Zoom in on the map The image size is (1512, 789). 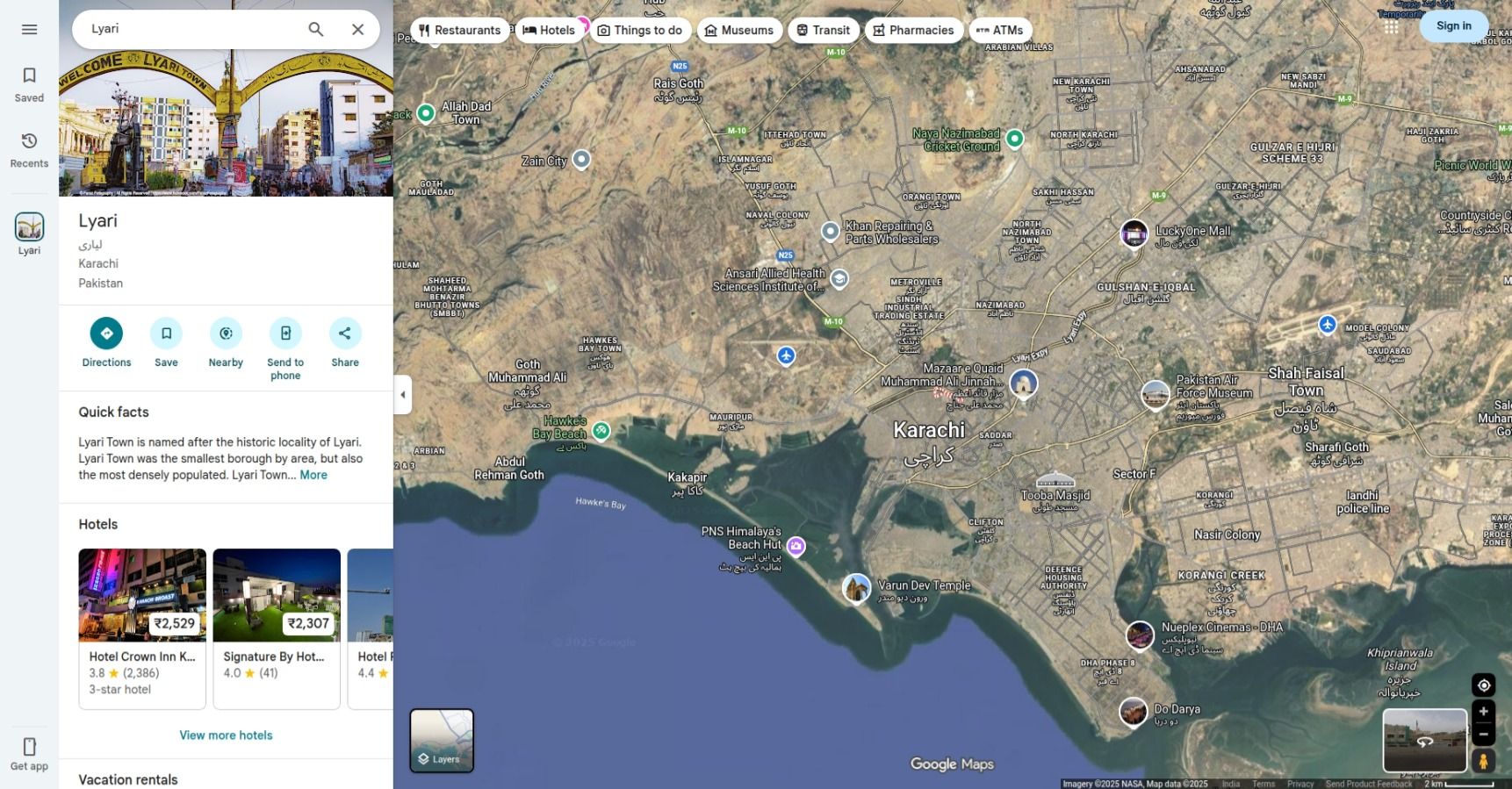pos(1483,712)
